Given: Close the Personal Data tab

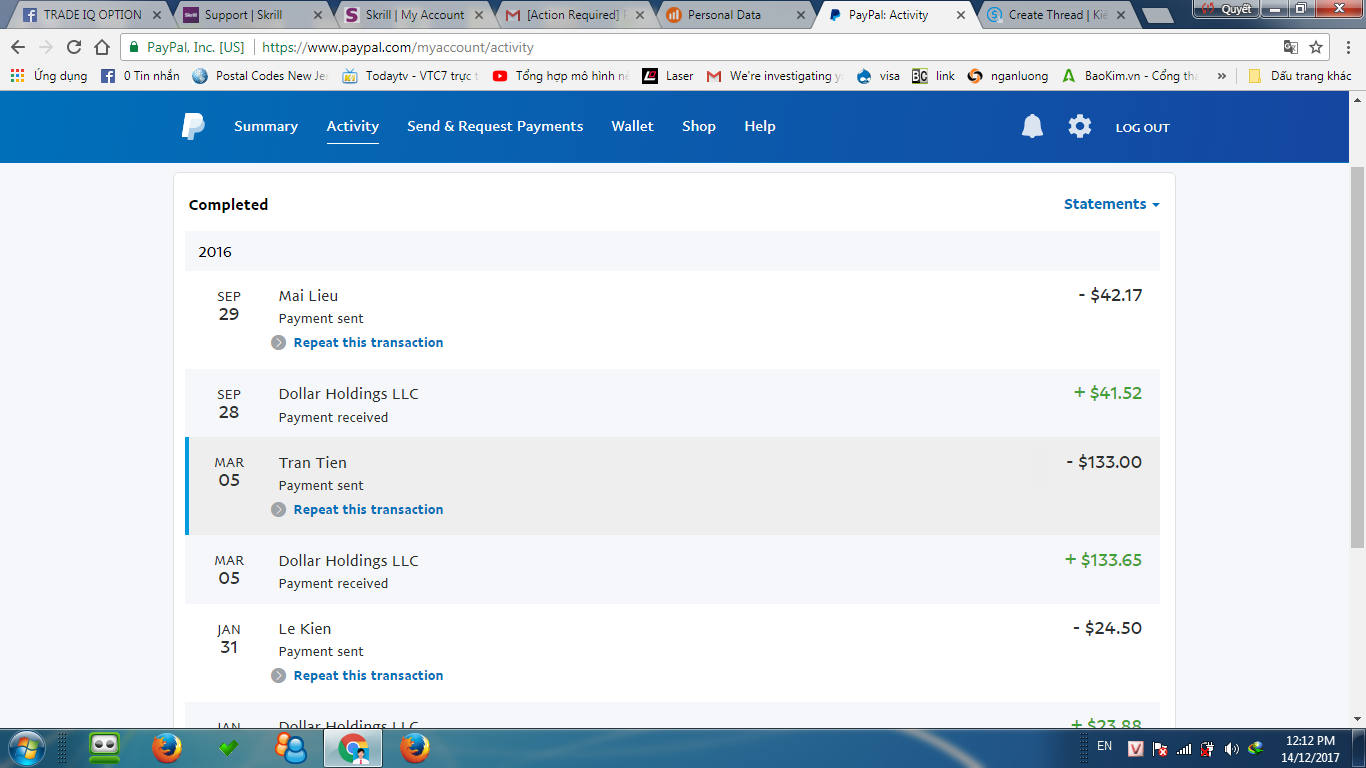Looking at the screenshot, I should (x=801, y=15).
